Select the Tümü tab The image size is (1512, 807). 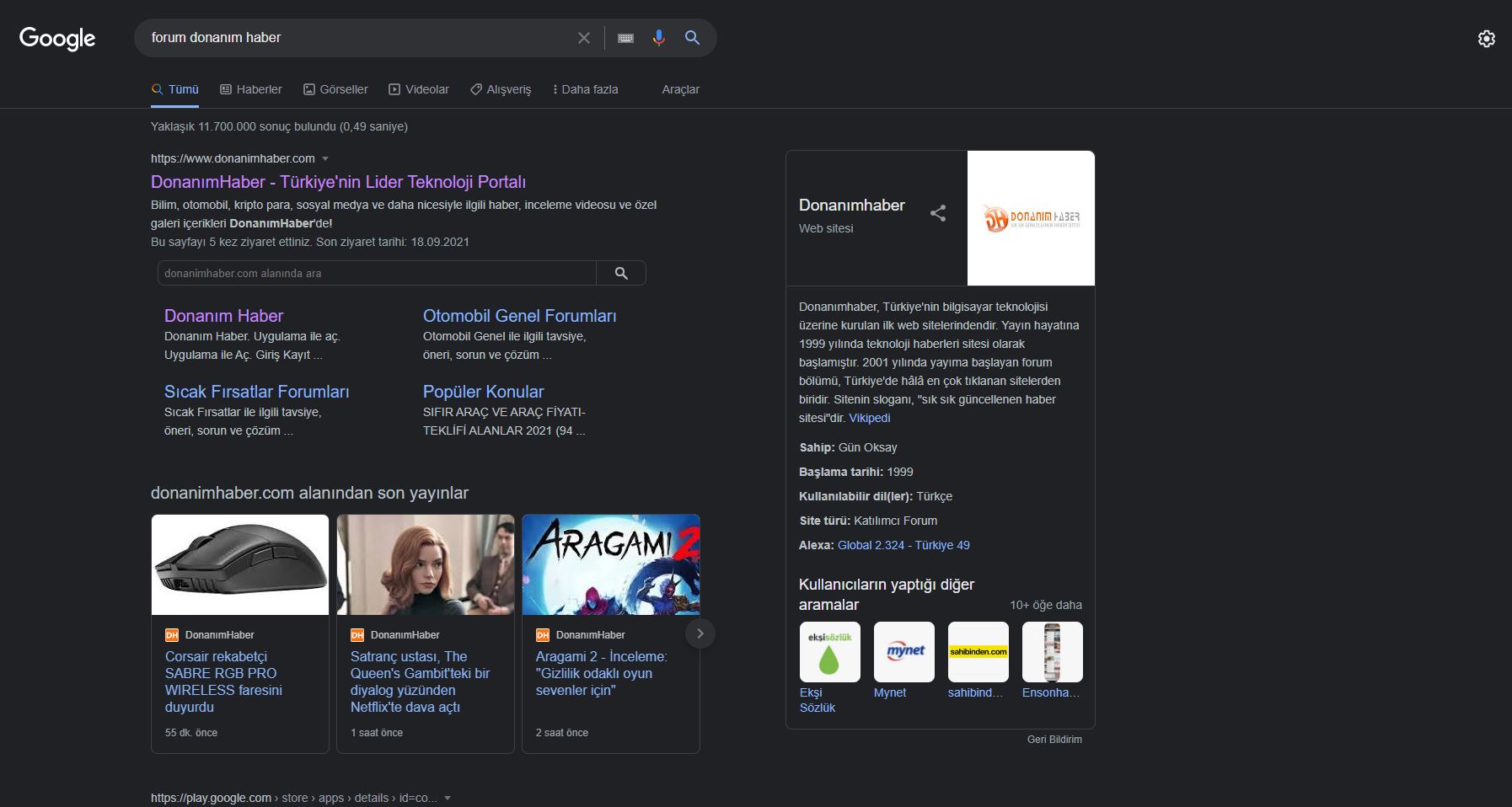coord(175,89)
